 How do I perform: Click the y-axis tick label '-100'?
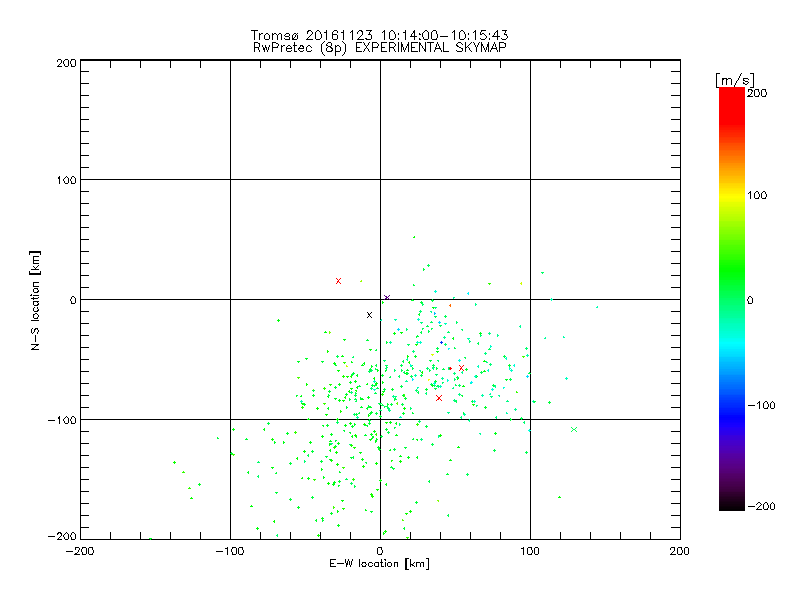coord(62,420)
